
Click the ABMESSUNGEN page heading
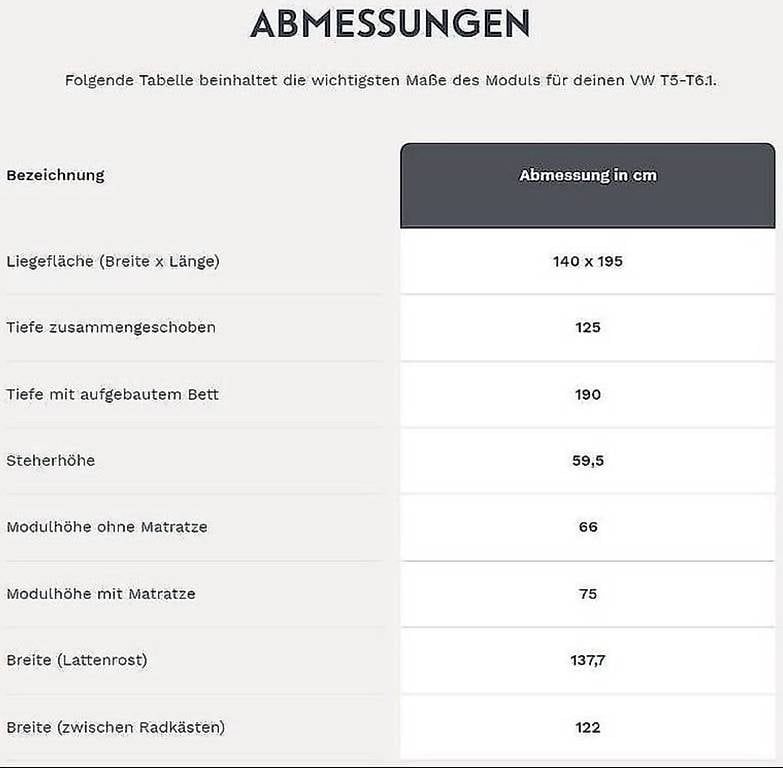(x=390, y=24)
